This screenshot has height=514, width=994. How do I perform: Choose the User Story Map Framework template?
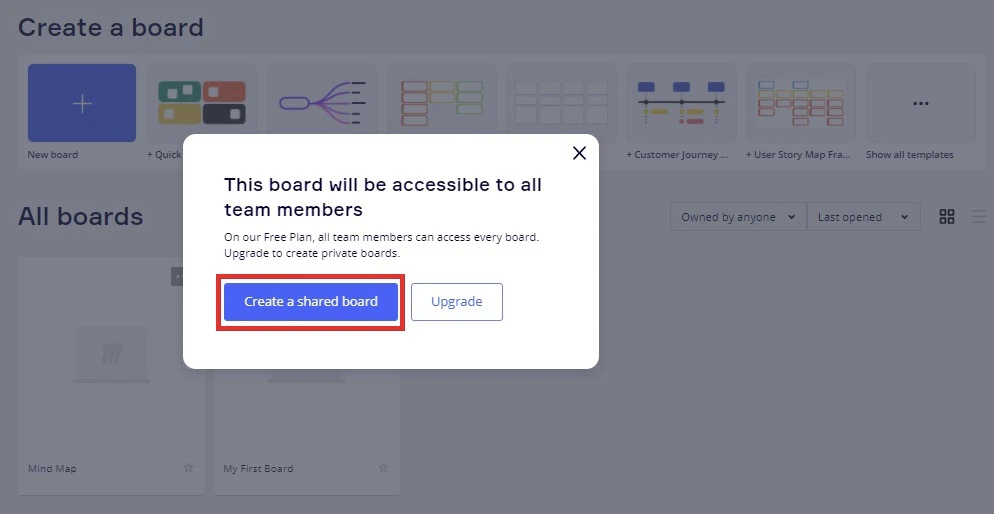800,102
